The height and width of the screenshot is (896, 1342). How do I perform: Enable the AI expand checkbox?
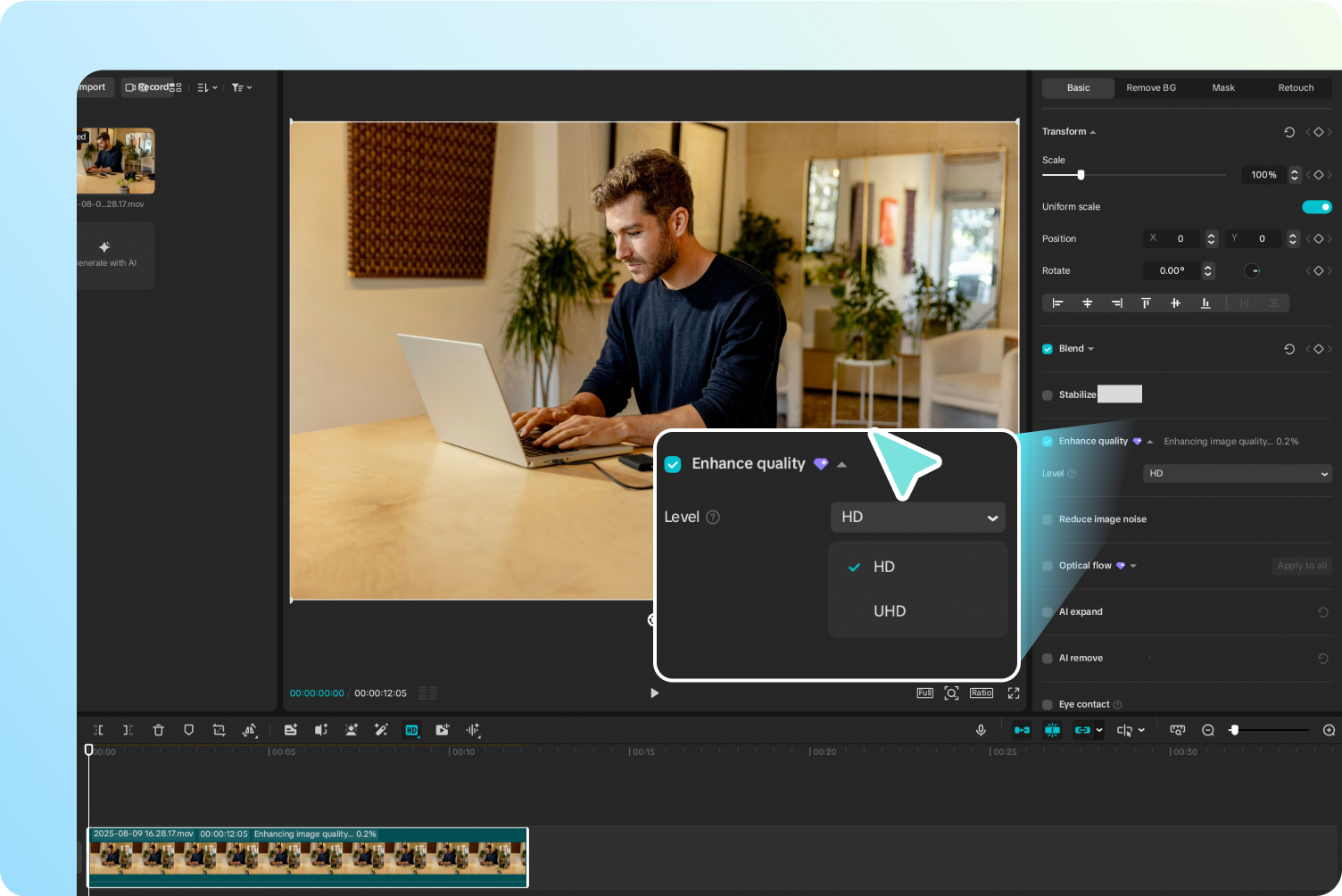pos(1048,612)
